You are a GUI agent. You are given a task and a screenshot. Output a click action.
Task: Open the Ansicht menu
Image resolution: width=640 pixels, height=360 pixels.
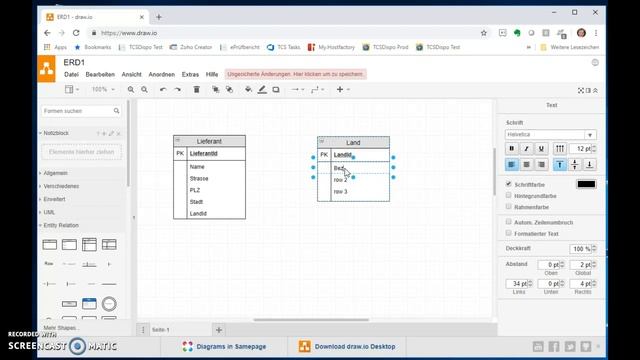click(x=131, y=74)
